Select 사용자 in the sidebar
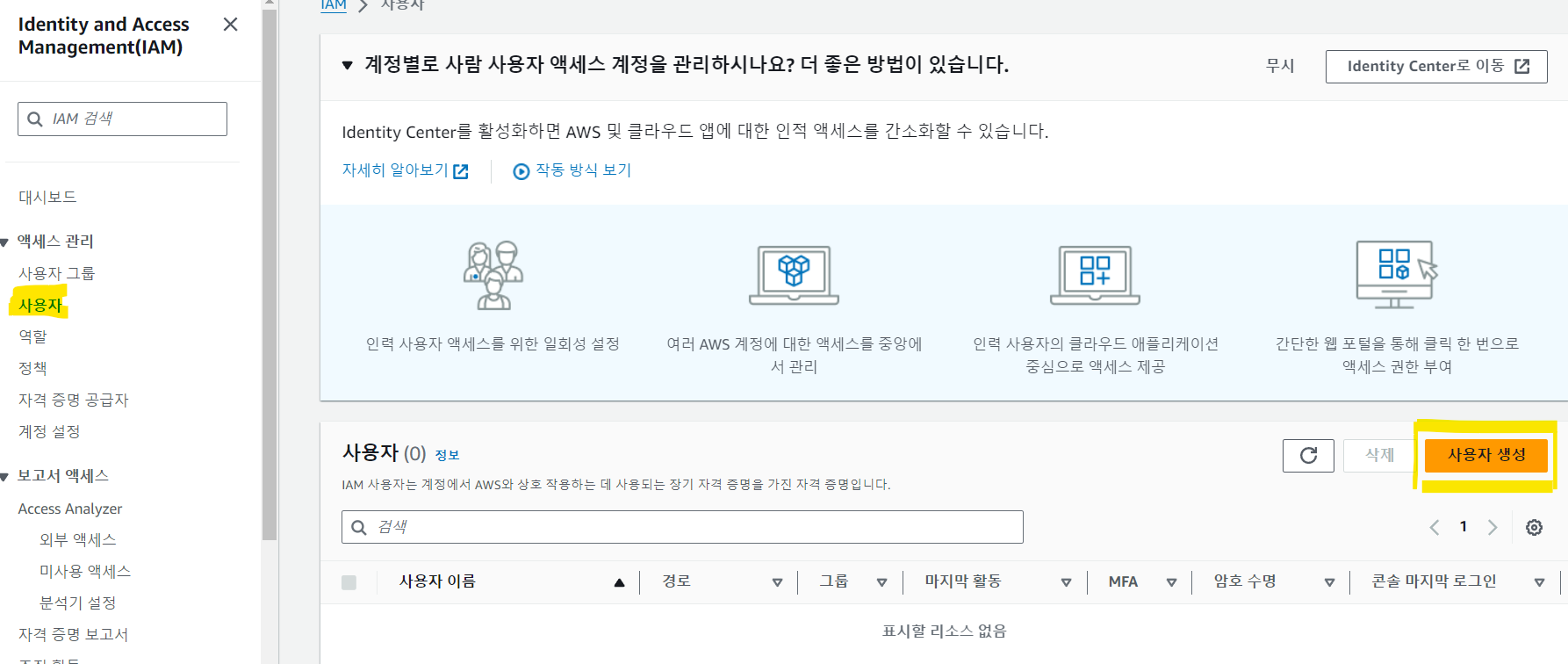The height and width of the screenshot is (664, 1568). pyautogui.click(x=40, y=305)
